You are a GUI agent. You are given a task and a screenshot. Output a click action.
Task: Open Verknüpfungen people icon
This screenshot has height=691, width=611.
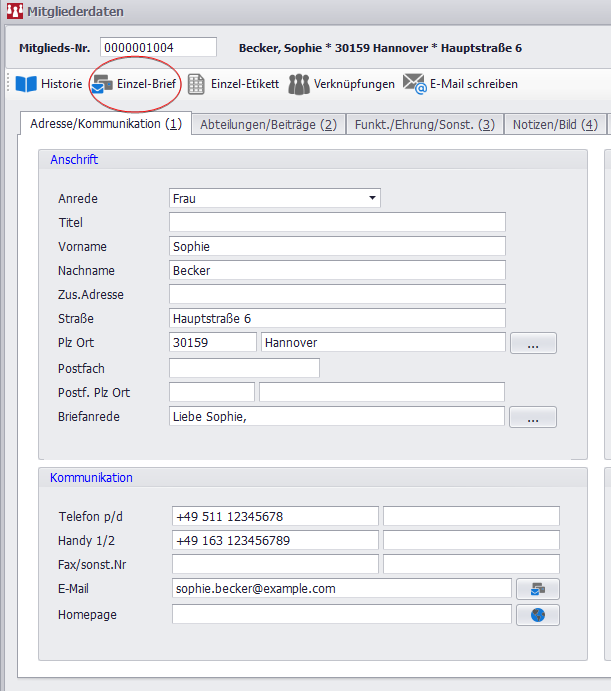pyautogui.click(x=299, y=84)
